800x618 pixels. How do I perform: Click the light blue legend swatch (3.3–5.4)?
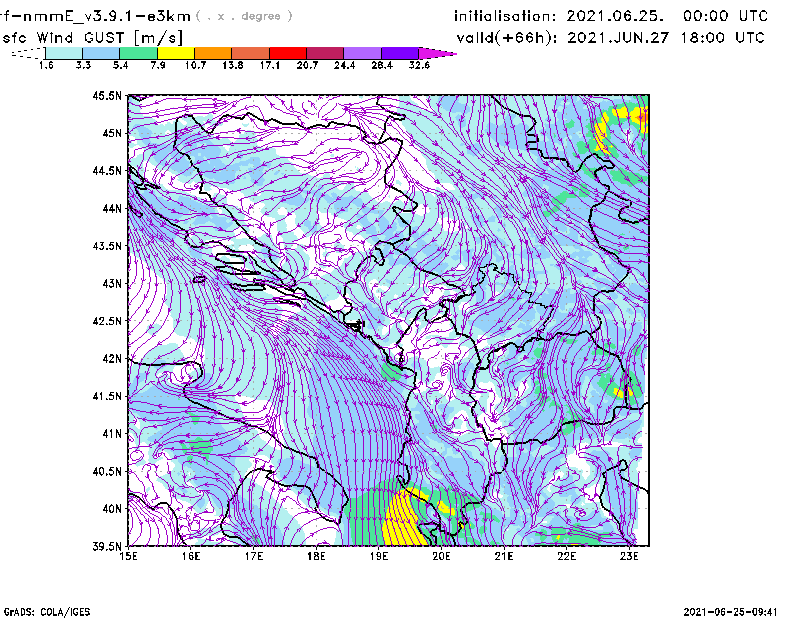click(101, 53)
